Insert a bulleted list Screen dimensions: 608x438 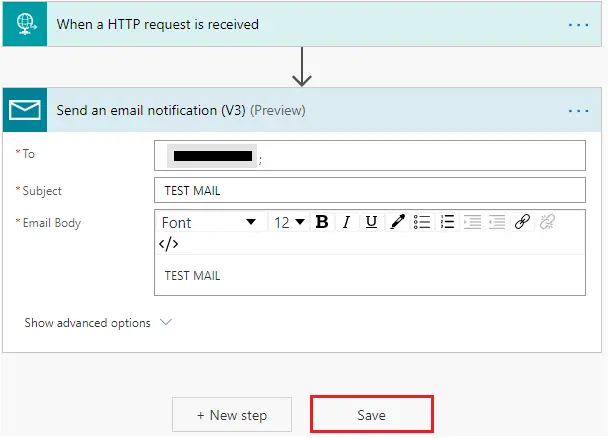(x=422, y=222)
